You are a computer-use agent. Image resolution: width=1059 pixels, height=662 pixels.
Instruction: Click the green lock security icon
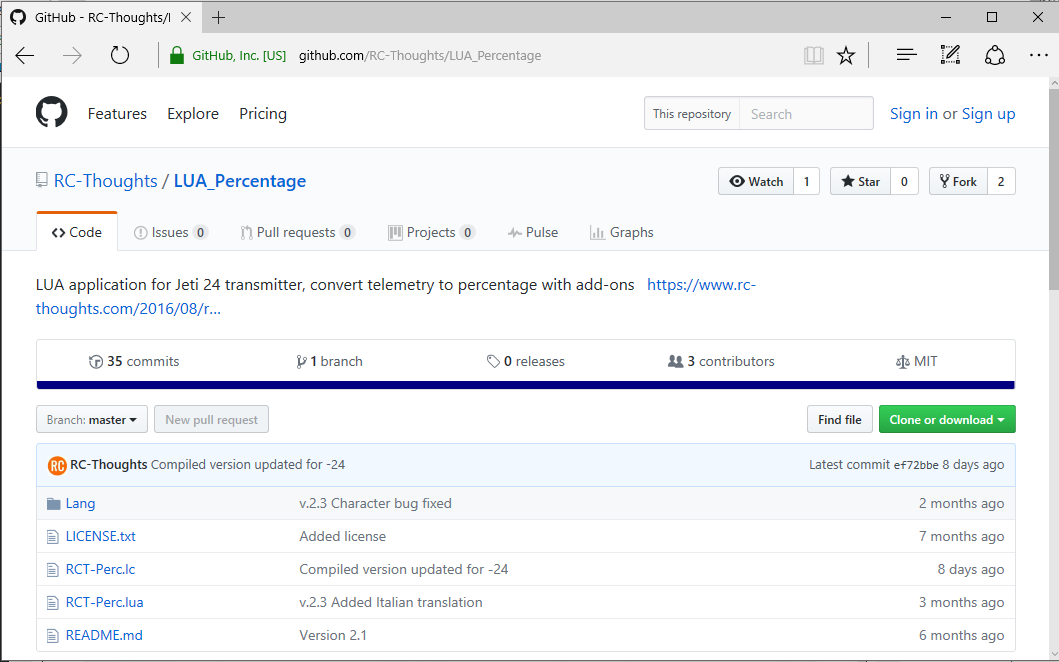(x=177, y=55)
